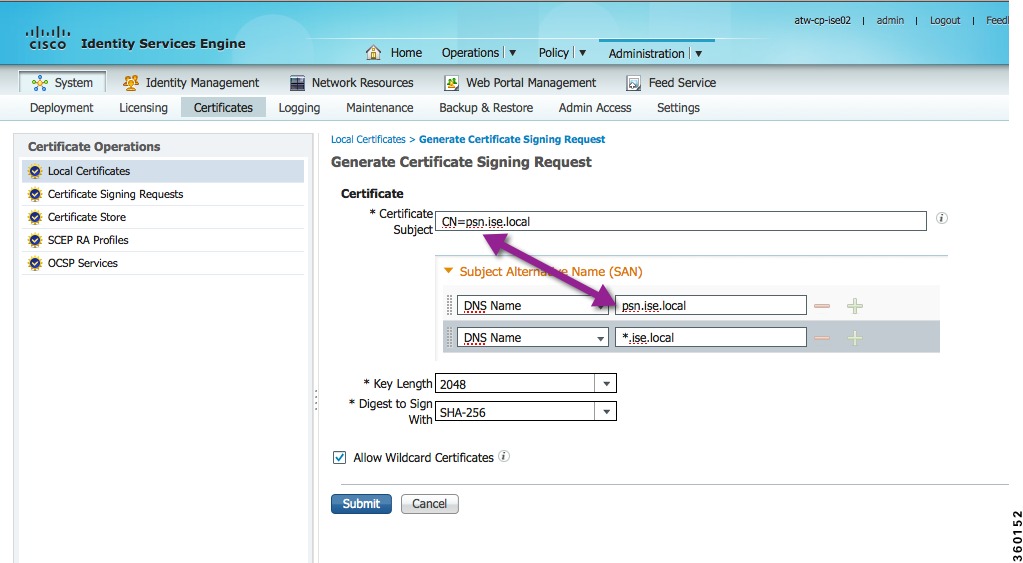Go to the Home menu
The width and height of the screenshot is (1023, 563).
pos(406,53)
